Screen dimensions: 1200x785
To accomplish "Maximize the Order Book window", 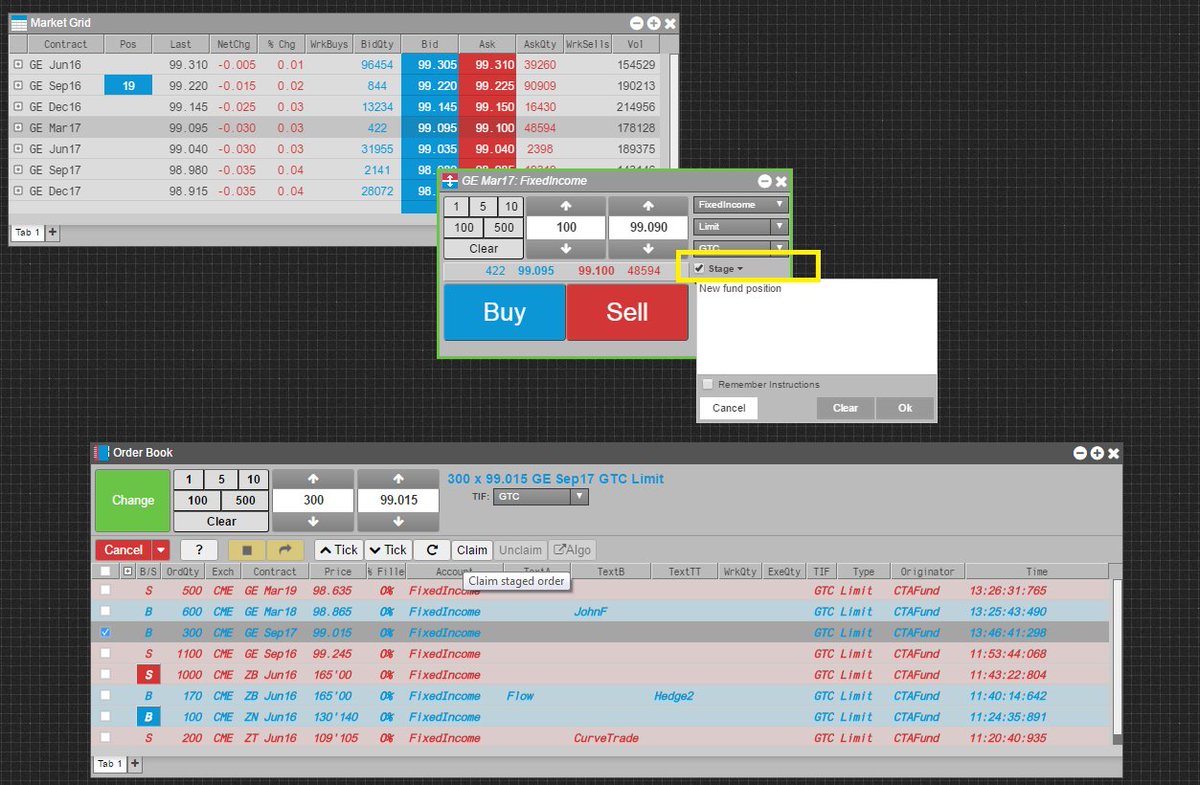I will point(1097,453).
